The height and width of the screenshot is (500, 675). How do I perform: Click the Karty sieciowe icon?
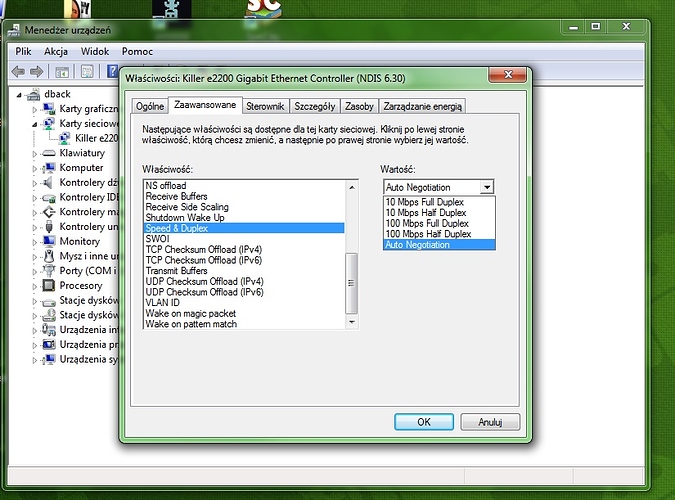(x=49, y=124)
